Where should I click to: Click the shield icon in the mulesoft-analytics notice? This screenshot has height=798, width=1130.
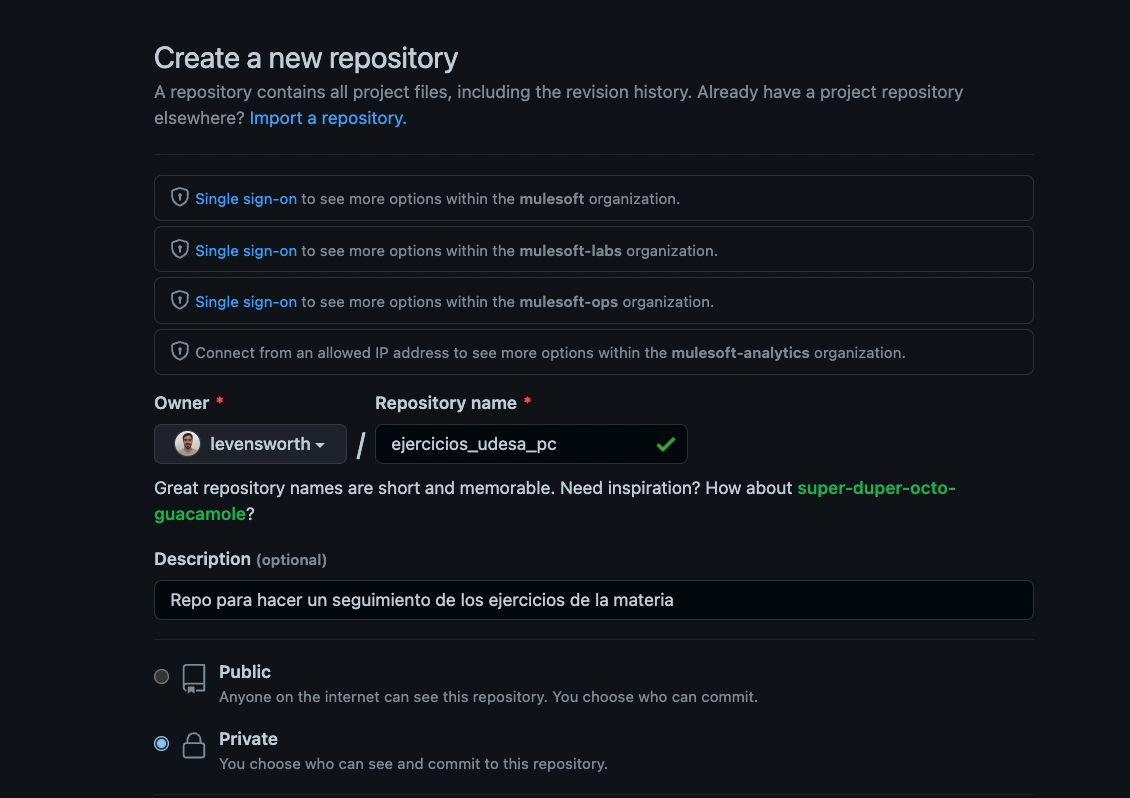click(179, 352)
